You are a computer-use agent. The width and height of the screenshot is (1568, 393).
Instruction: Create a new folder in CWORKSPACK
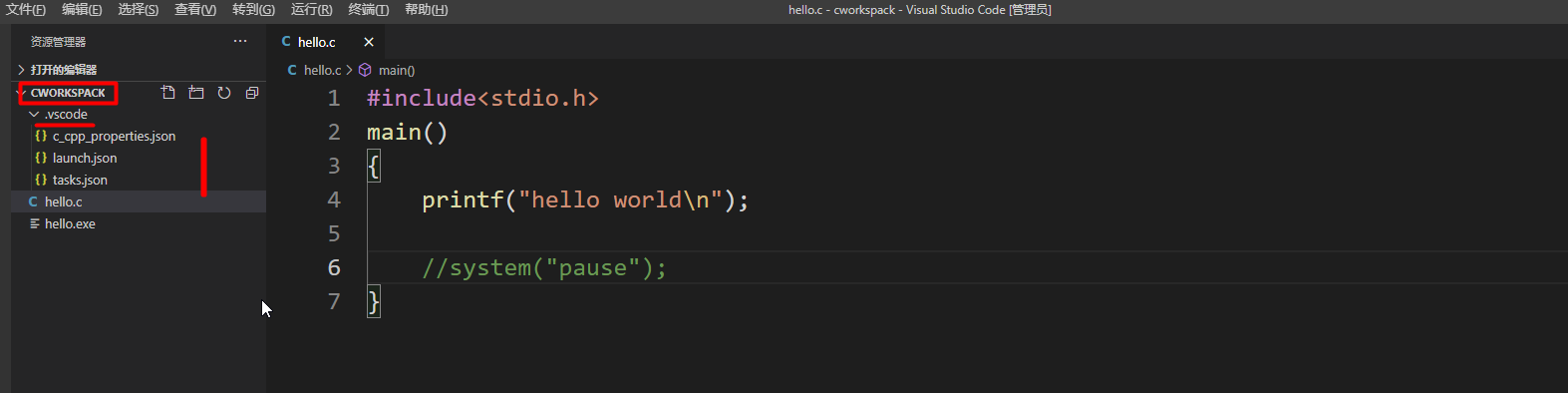196,93
